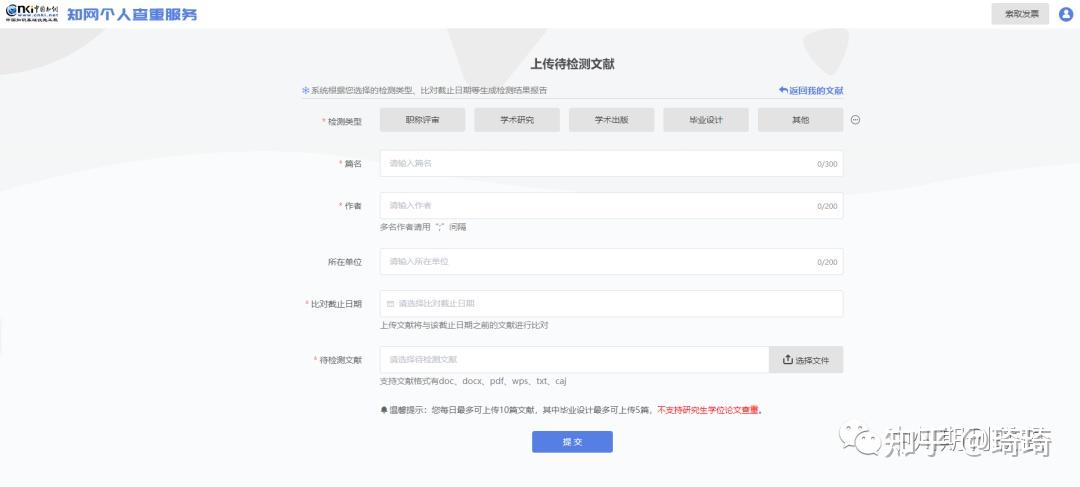Focus the 篇名 title input field
1080x487 pixels.
click(612, 163)
